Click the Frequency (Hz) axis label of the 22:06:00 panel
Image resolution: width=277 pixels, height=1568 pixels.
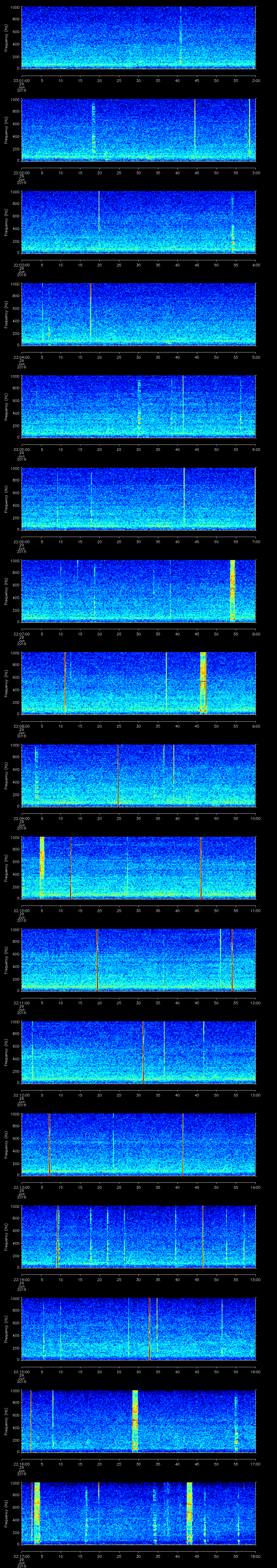6,499
